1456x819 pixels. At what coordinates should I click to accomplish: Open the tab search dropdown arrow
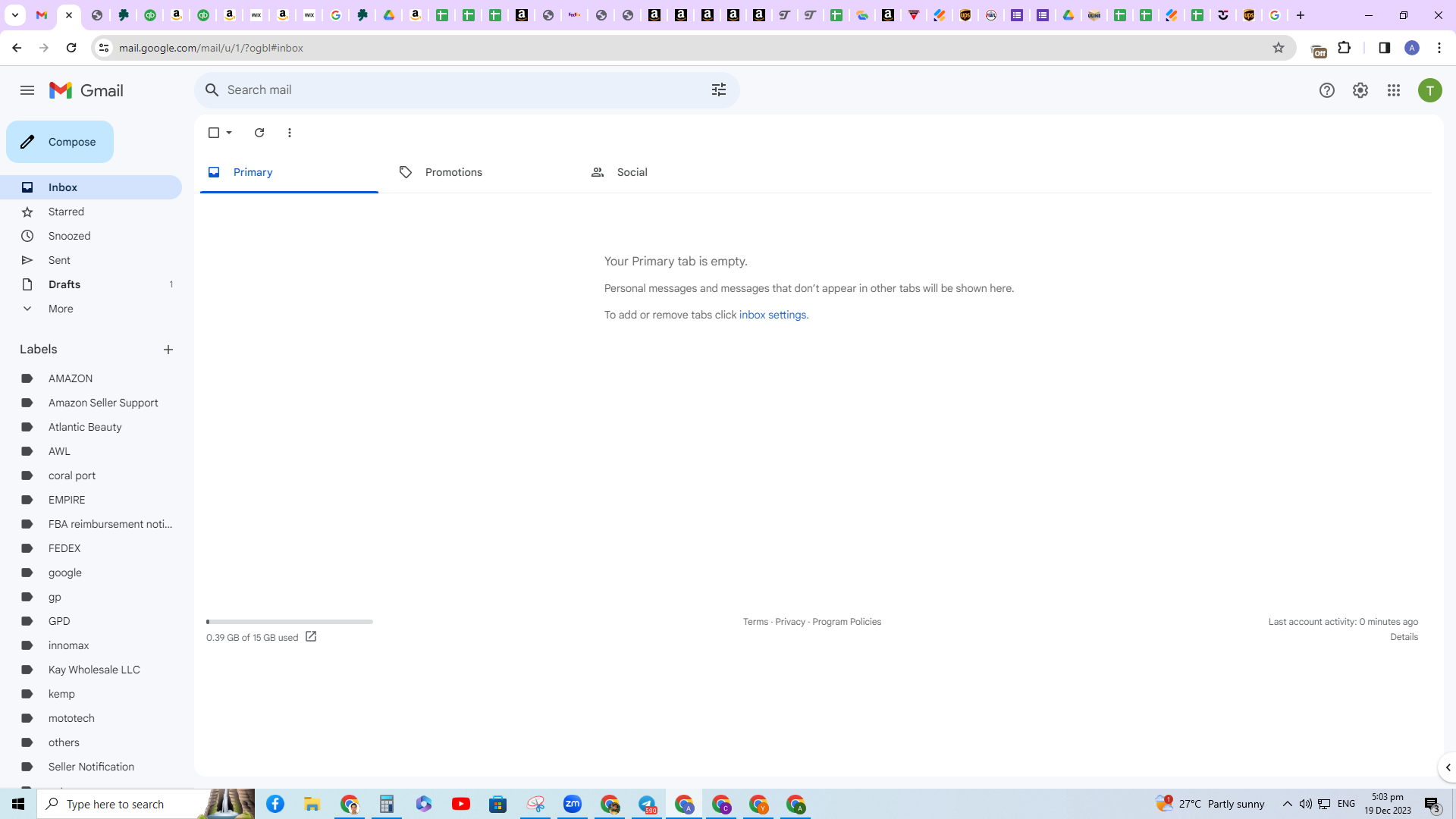14,15
